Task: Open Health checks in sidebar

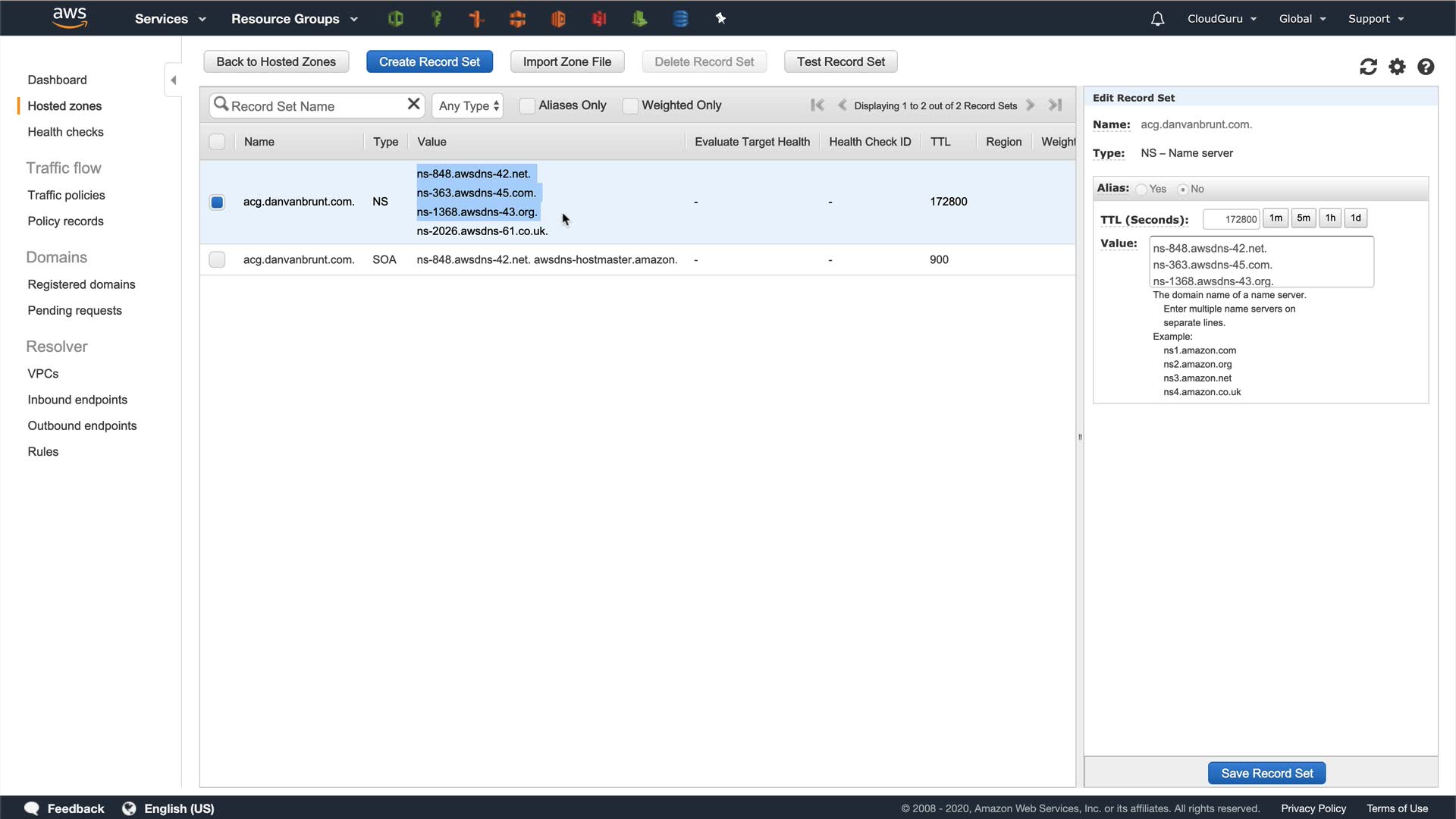Action: (65, 132)
